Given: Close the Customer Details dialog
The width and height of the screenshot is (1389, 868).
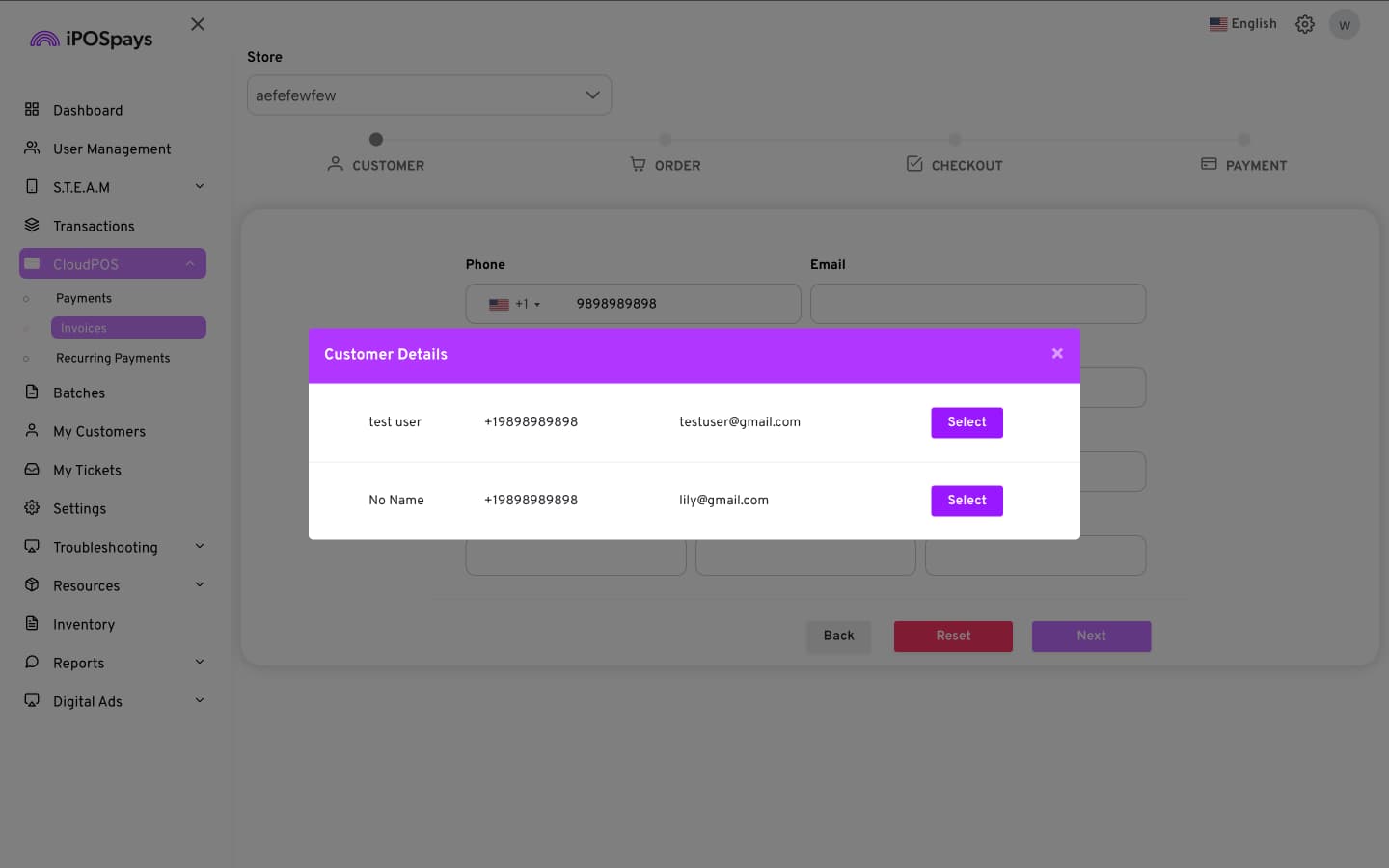Looking at the screenshot, I should pos(1057,354).
